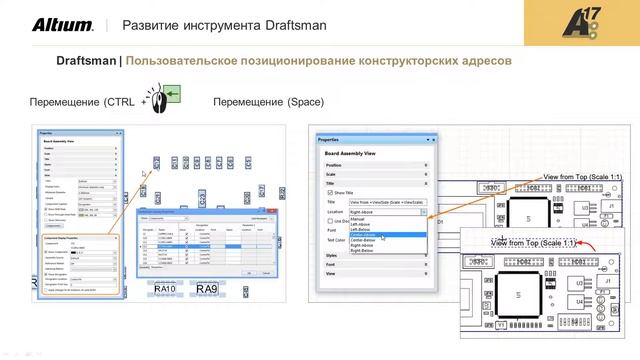The height and width of the screenshot is (360, 640).
Task: Open the panel options arrow beside that close button
Action: click(x=428, y=140)
